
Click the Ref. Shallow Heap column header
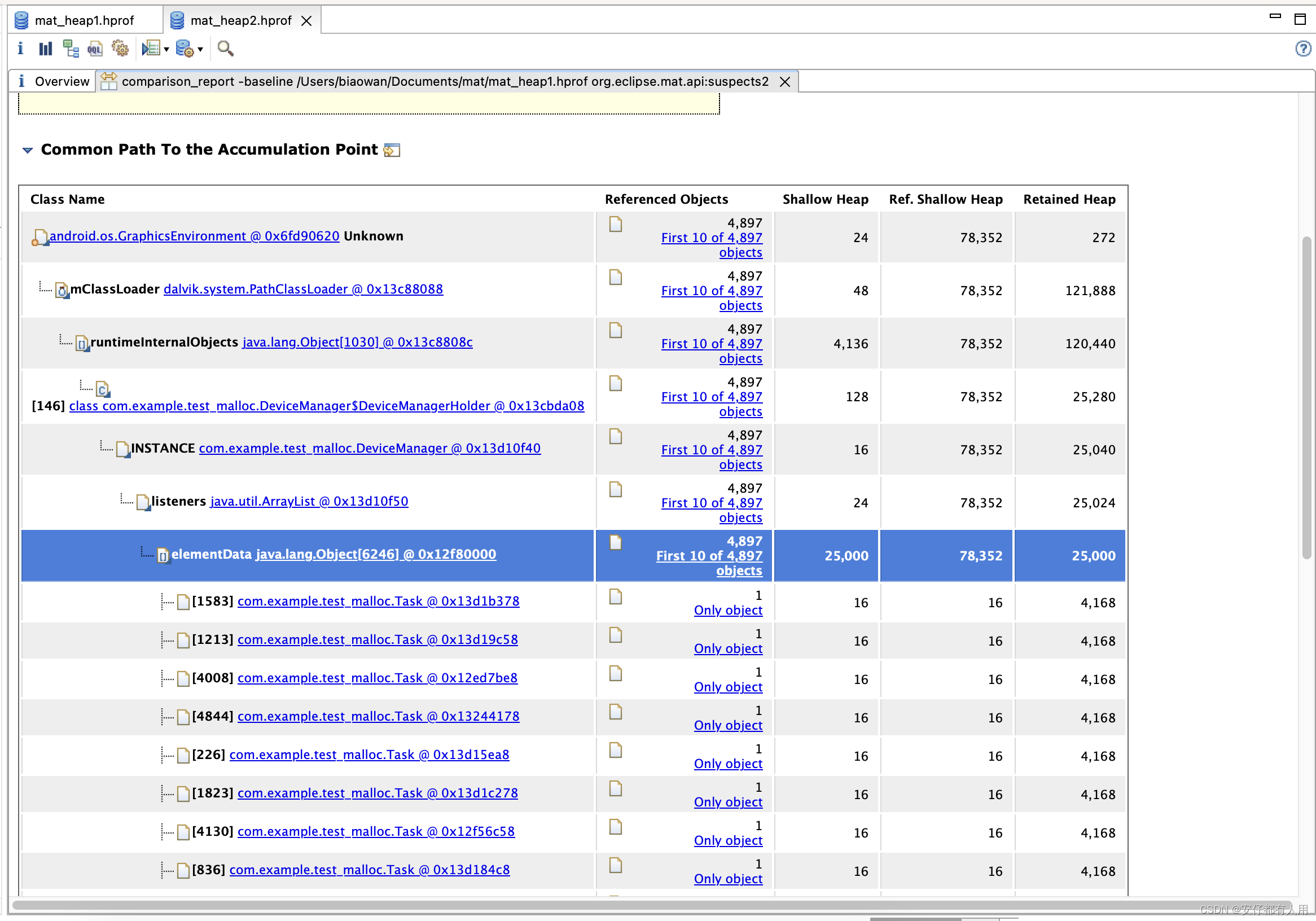click(946, 199)
